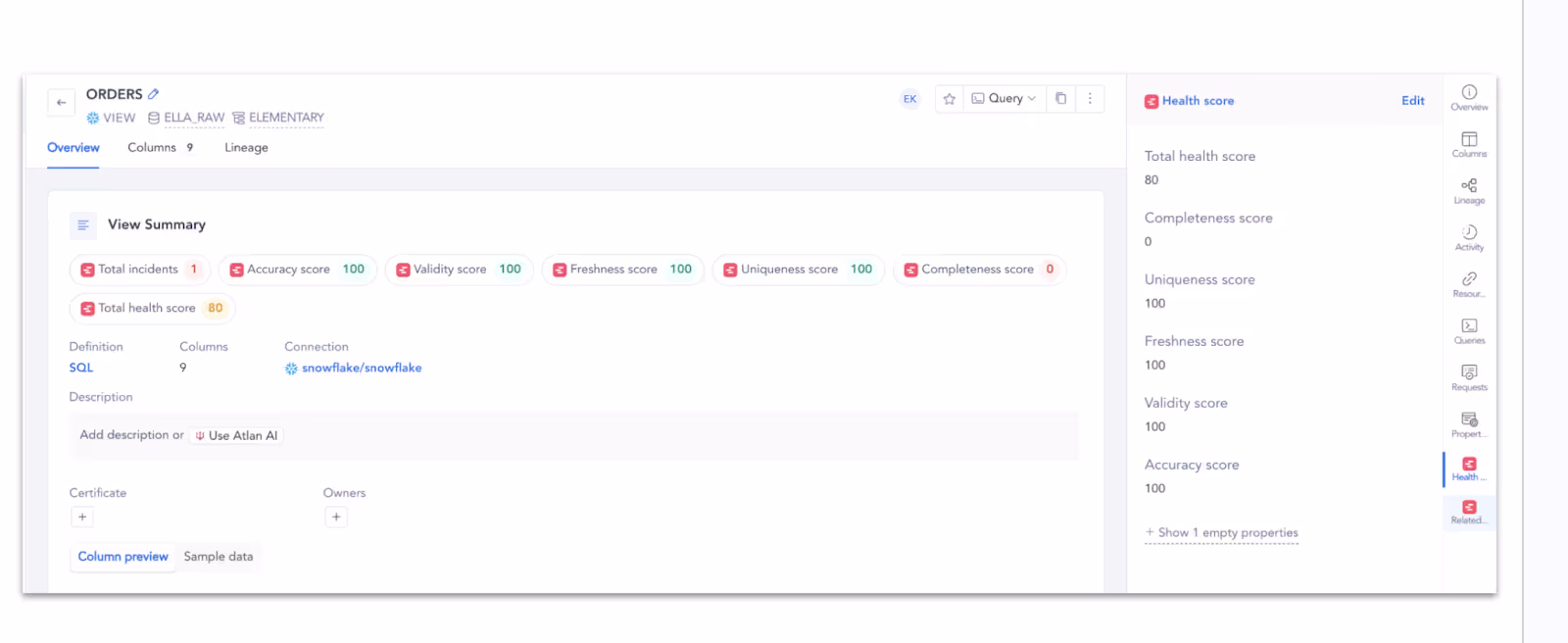The height and width of the screenshot is (643, 1568).
Task: Click the Accuracy score label in side panel
Action: pyautogui.click(x=1192, y=466)
